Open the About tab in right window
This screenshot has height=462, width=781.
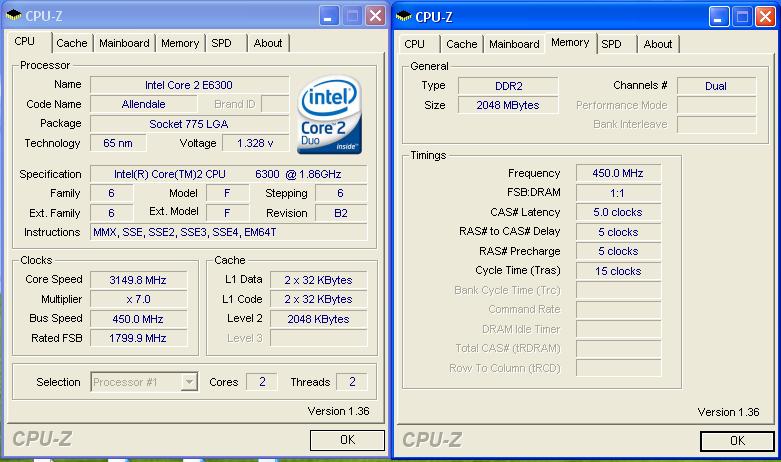(658, 44)
